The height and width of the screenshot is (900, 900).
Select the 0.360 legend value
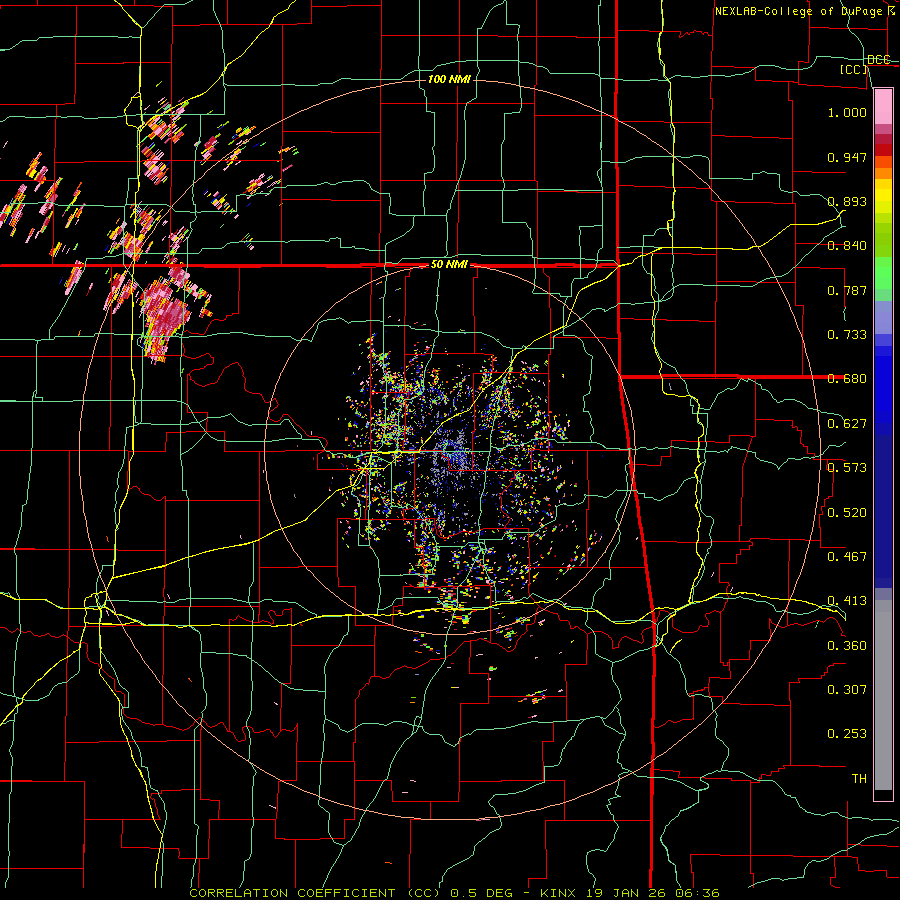point(847,645)
